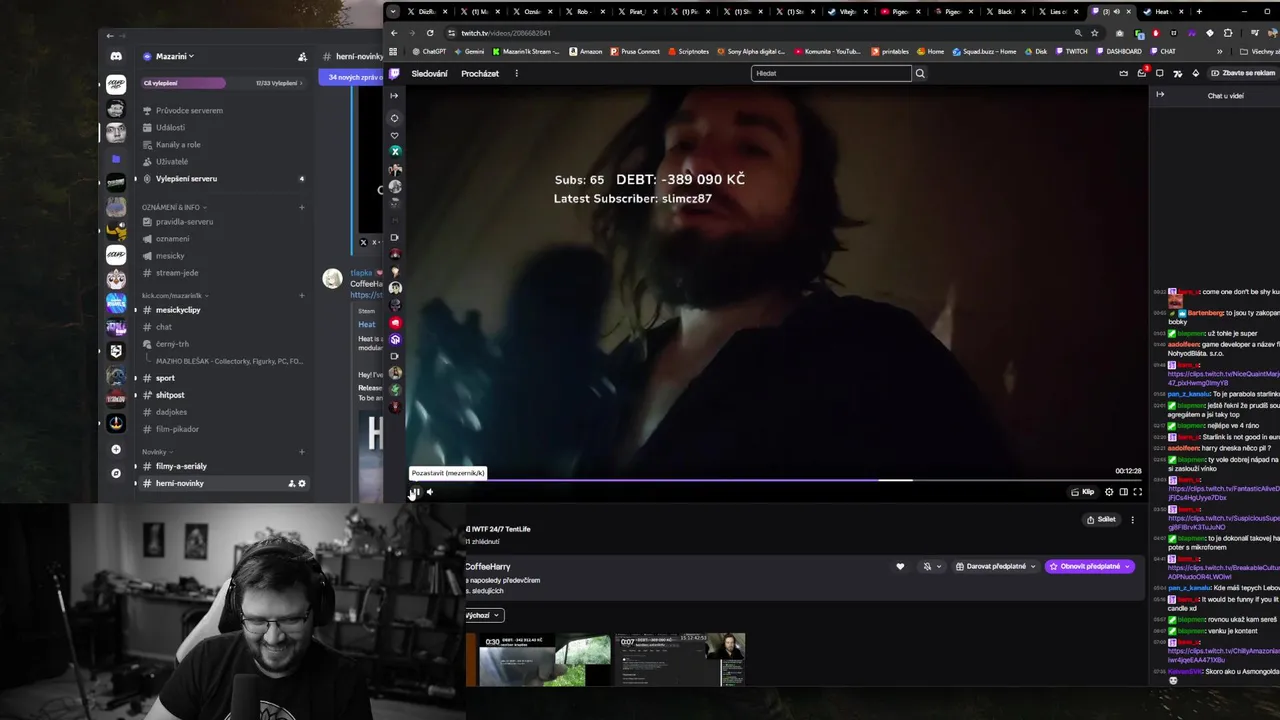Open invite people icon in Discord header
Viewport: 1280px width, 720px height.
click(302, 57)
